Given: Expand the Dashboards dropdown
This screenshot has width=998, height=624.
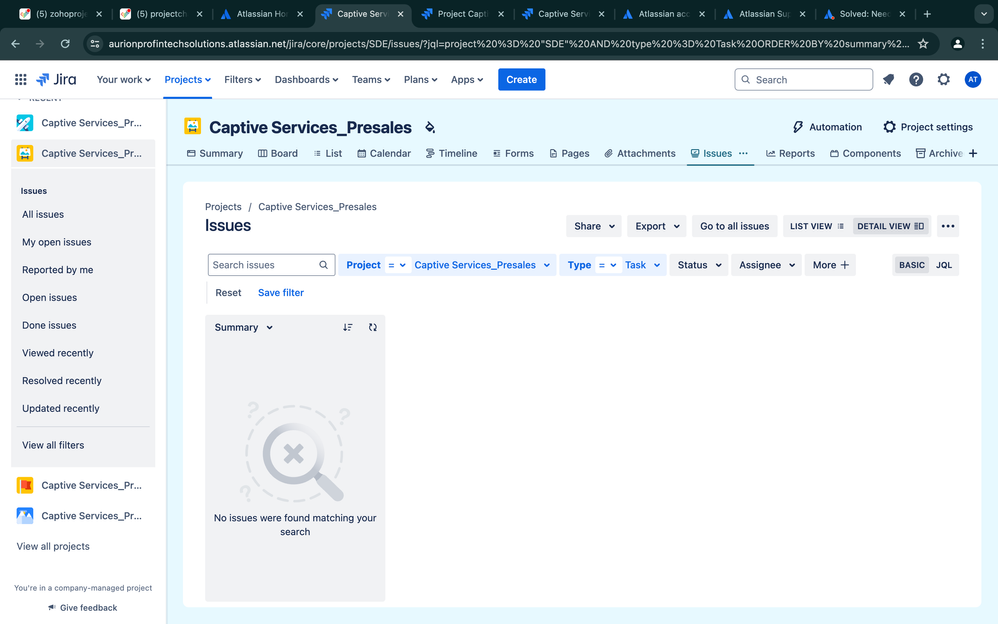Looking at the screenshot, I should [x=306, y=80].
